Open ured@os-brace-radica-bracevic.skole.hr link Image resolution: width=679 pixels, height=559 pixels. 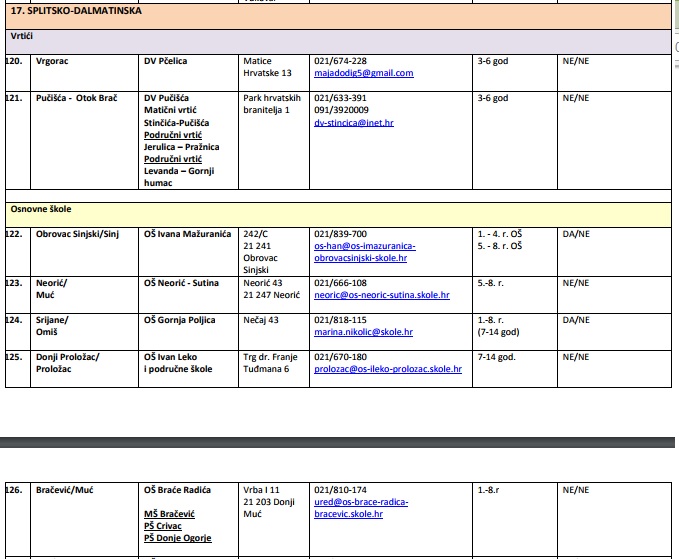point(361,508)
